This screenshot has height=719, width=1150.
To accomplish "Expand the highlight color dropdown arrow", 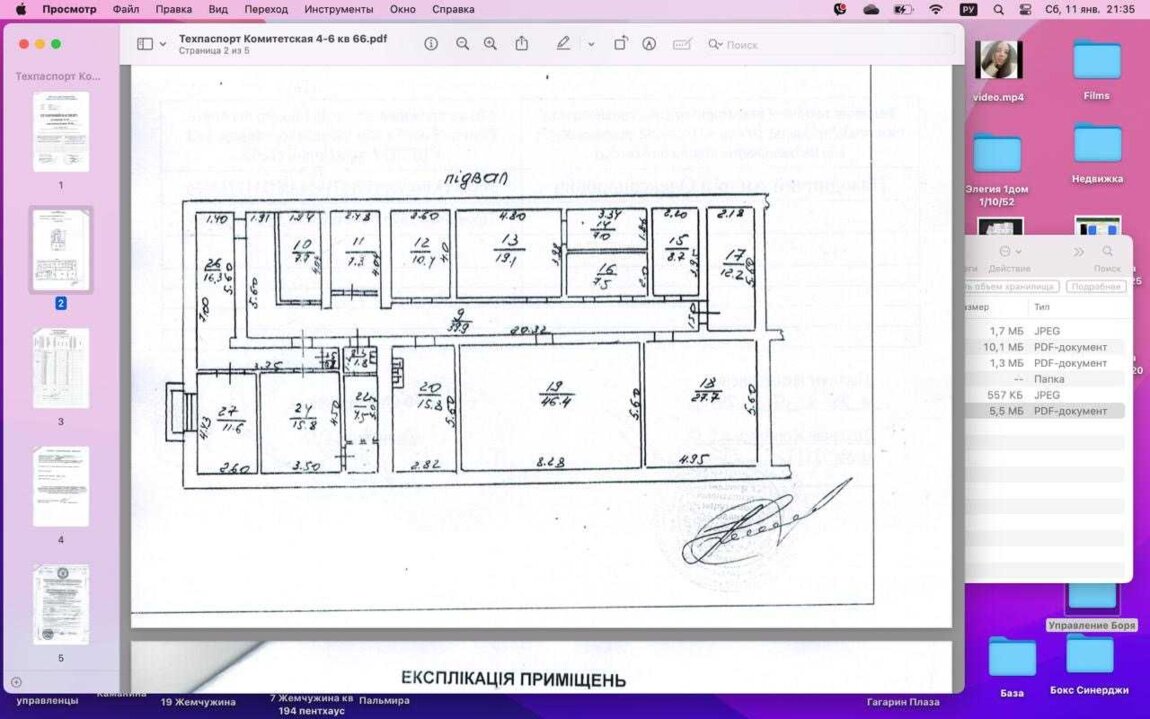I will pos(591,44).
